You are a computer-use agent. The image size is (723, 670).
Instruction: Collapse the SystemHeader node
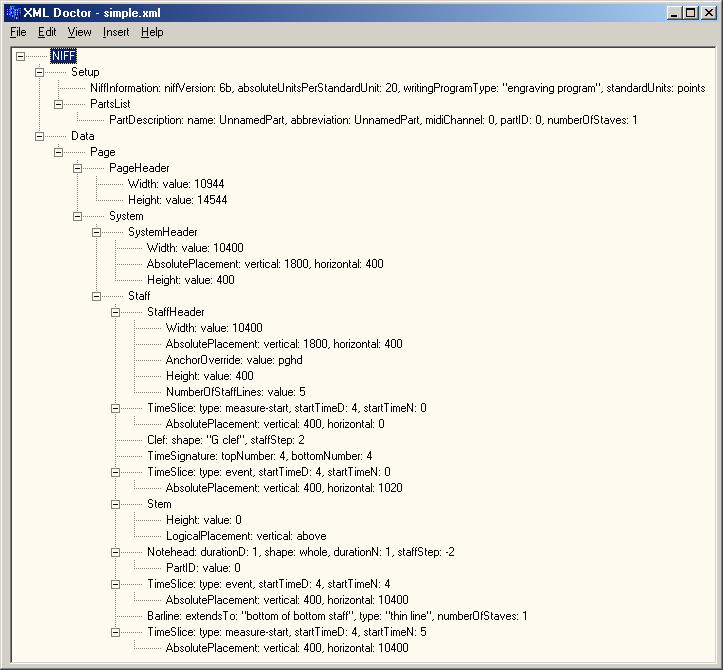(97, 232)
